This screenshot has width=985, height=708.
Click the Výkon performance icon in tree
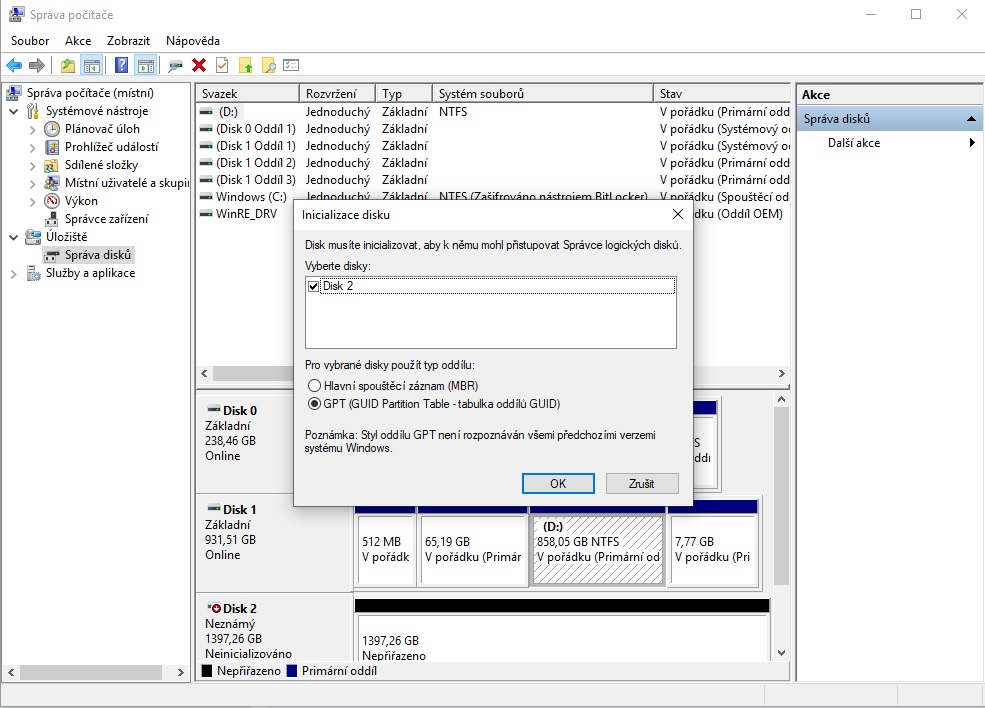click(x=53, y=201)
